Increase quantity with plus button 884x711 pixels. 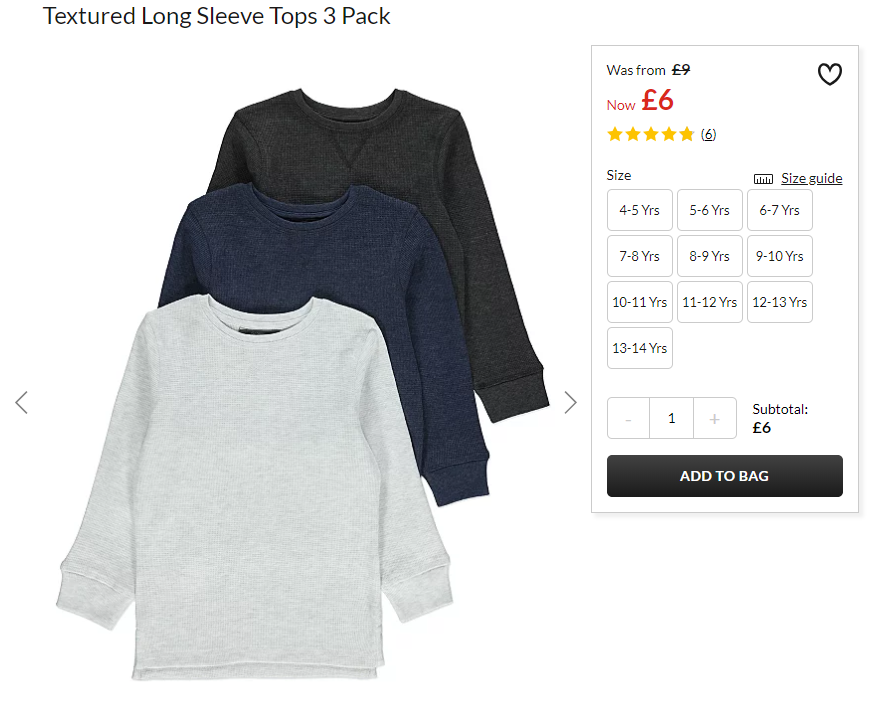click(714, 418)
